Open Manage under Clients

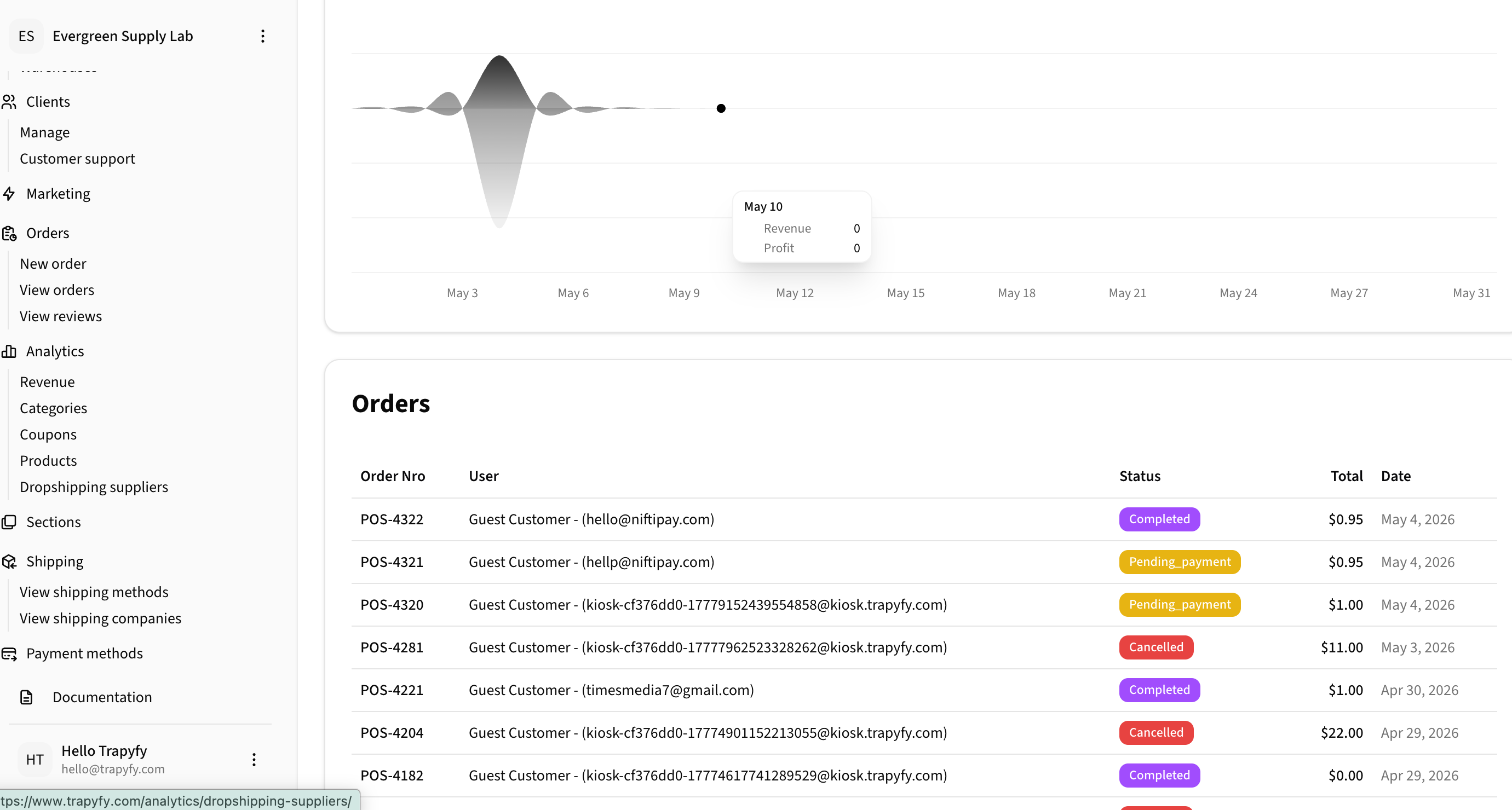[44, 132]
